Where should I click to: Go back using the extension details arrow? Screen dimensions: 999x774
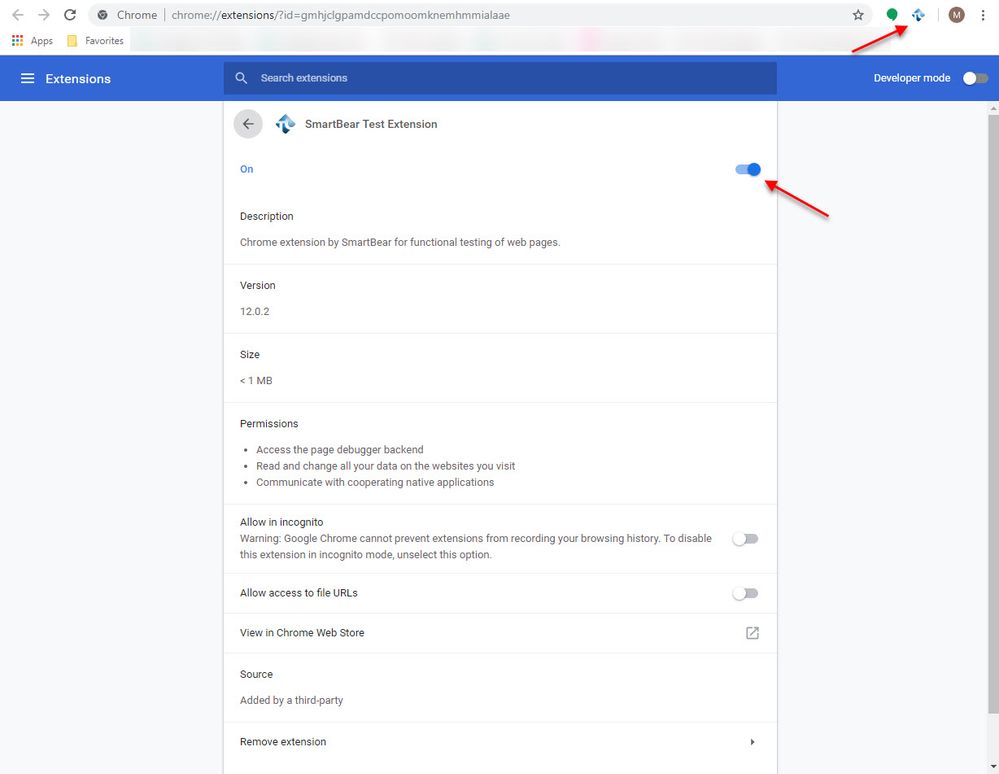pos(248,124)
